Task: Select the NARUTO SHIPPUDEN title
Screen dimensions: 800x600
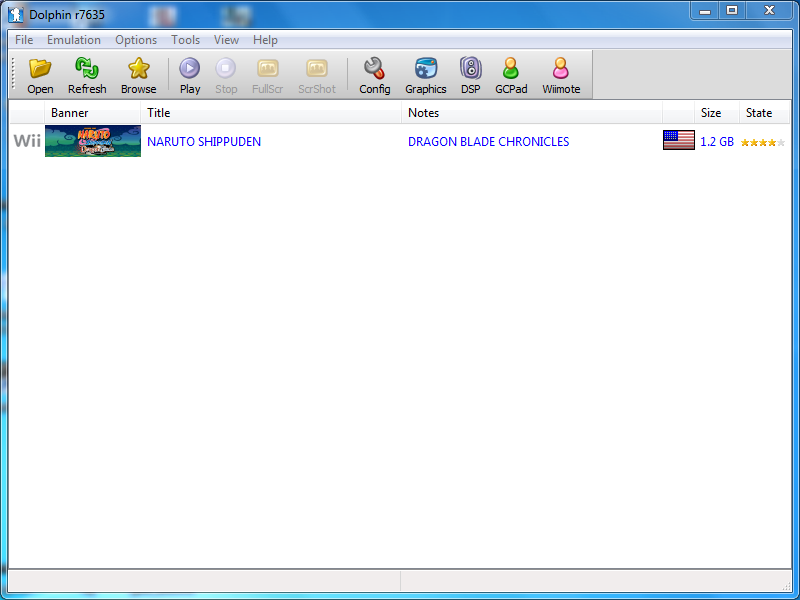Action: click(204, 142)
